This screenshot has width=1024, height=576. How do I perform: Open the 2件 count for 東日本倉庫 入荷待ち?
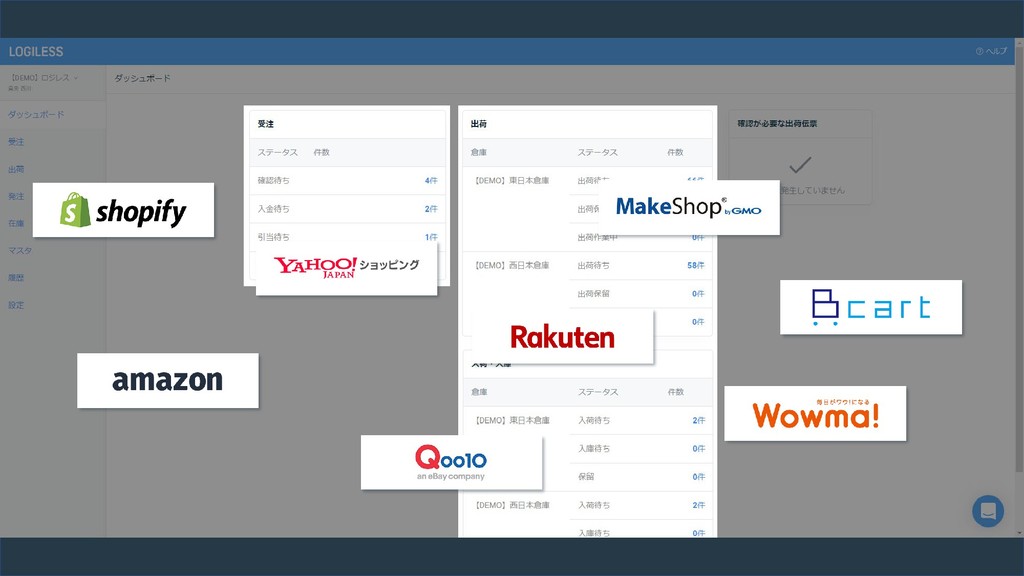click(x=699, y=421)
